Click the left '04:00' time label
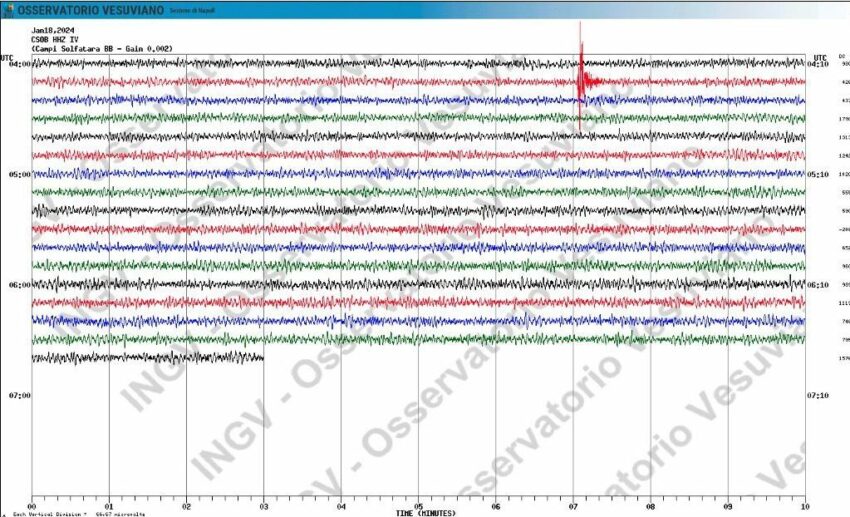The height and width of the screenshot is (517, 850). click(20, 64)
